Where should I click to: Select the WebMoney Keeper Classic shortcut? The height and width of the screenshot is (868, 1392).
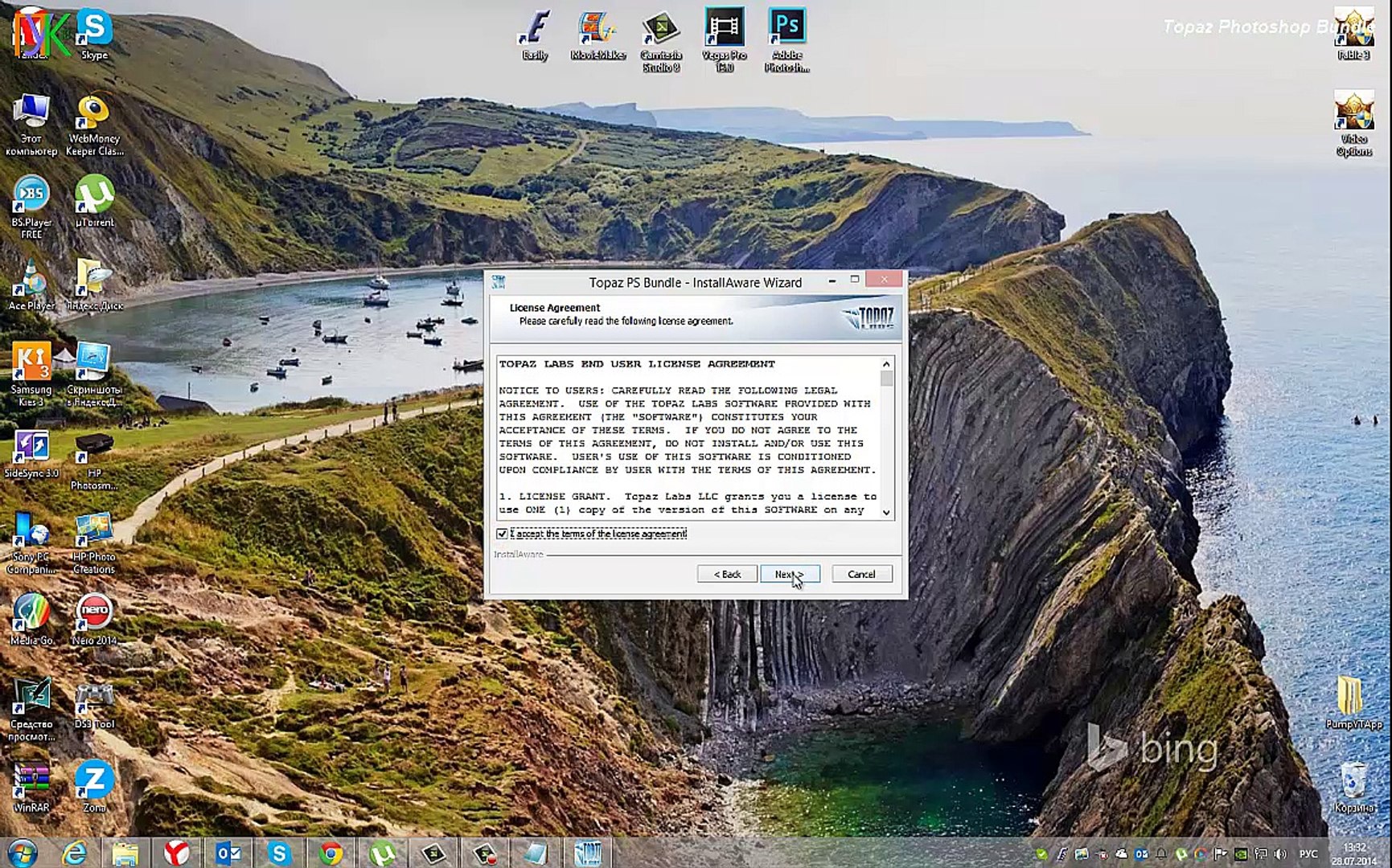click(94, 124)
